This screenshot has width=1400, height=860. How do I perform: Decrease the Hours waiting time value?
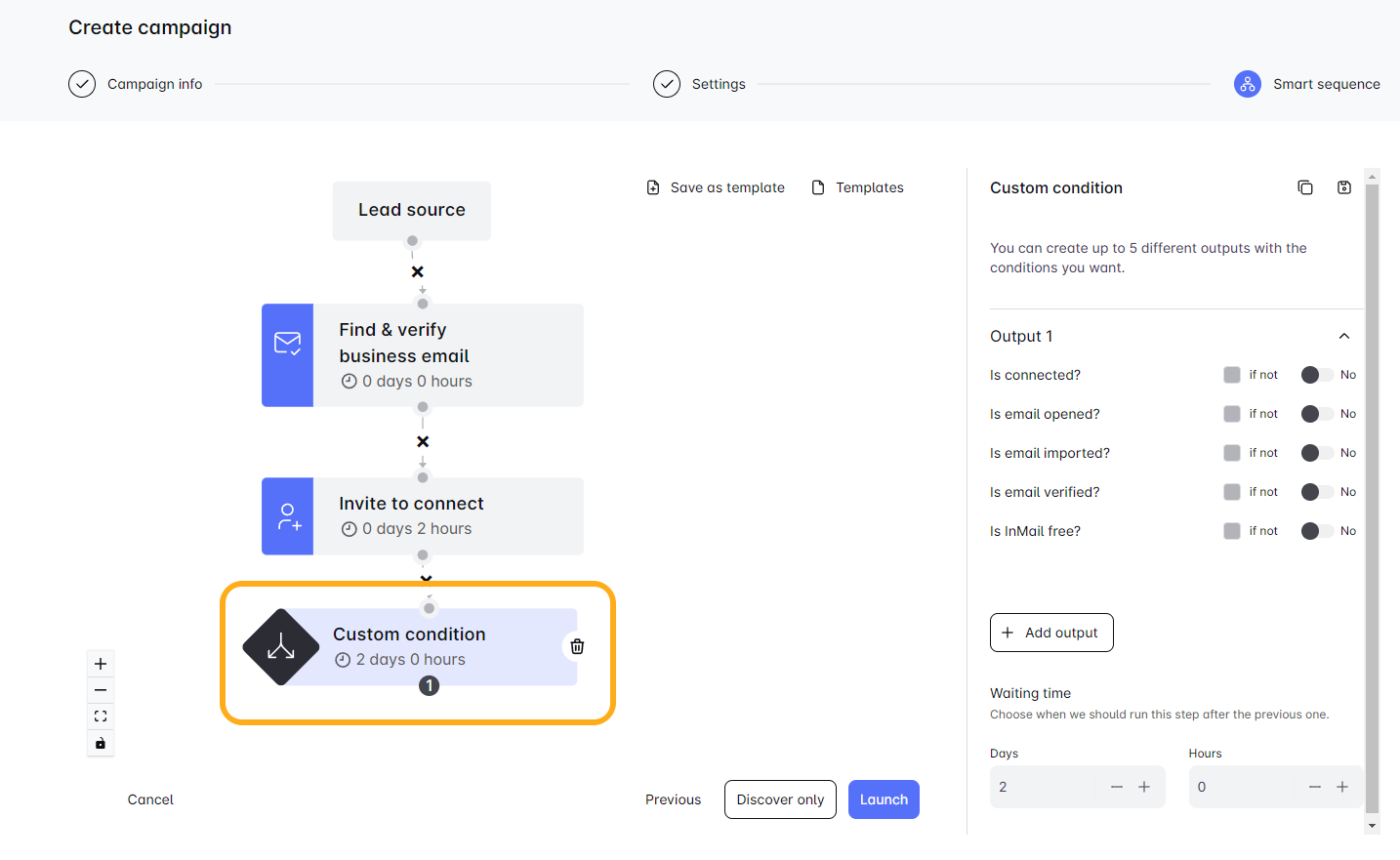(1314, 787)
